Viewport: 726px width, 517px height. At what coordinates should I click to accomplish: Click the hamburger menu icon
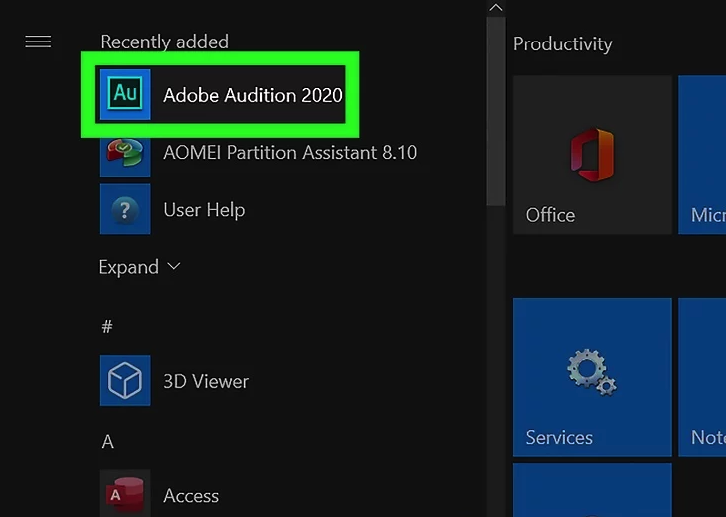click(38, 42)
